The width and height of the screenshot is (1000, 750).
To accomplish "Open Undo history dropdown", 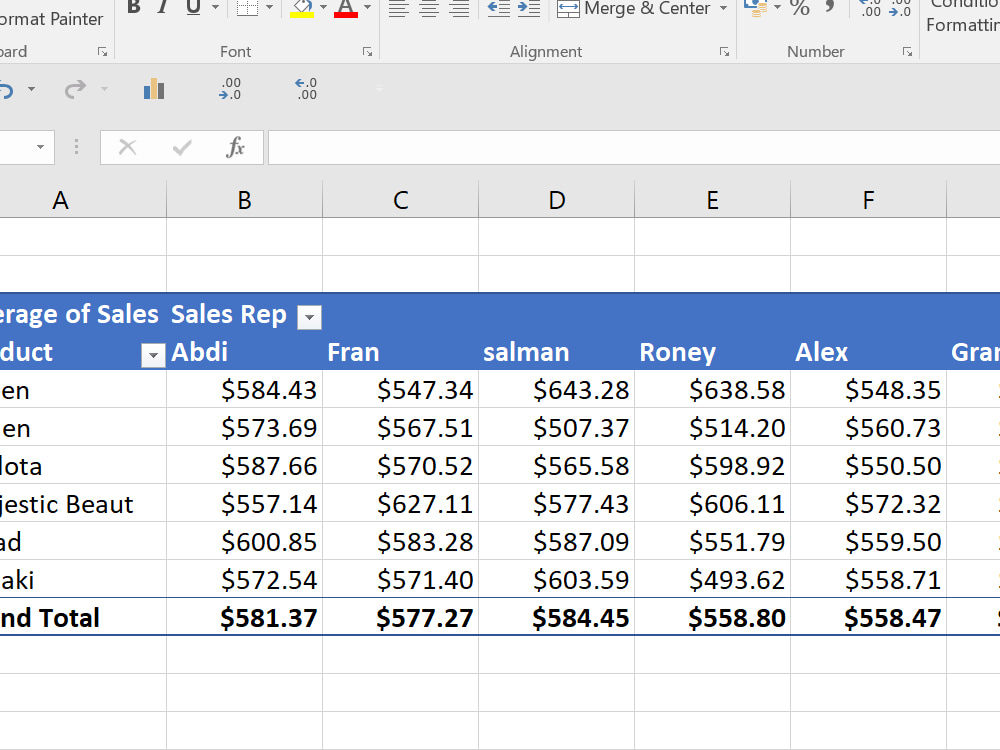I will coord(31,89).
